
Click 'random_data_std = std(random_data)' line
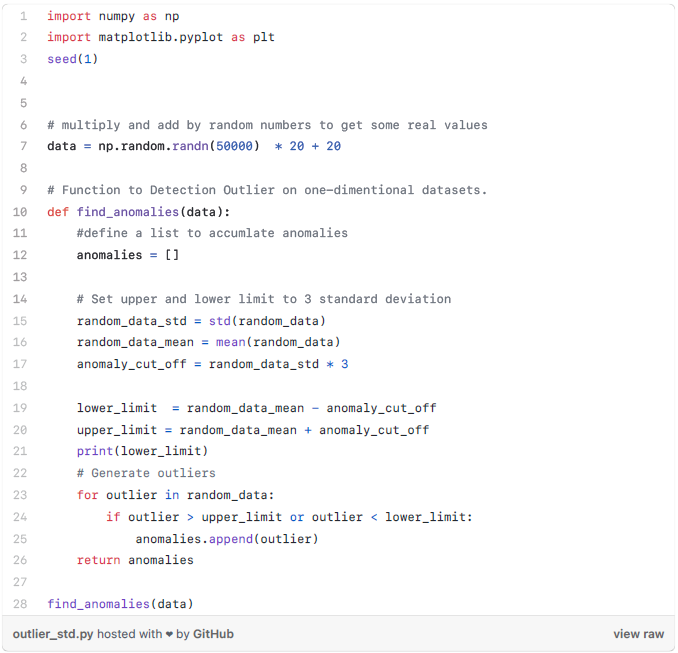pos(201,321)
